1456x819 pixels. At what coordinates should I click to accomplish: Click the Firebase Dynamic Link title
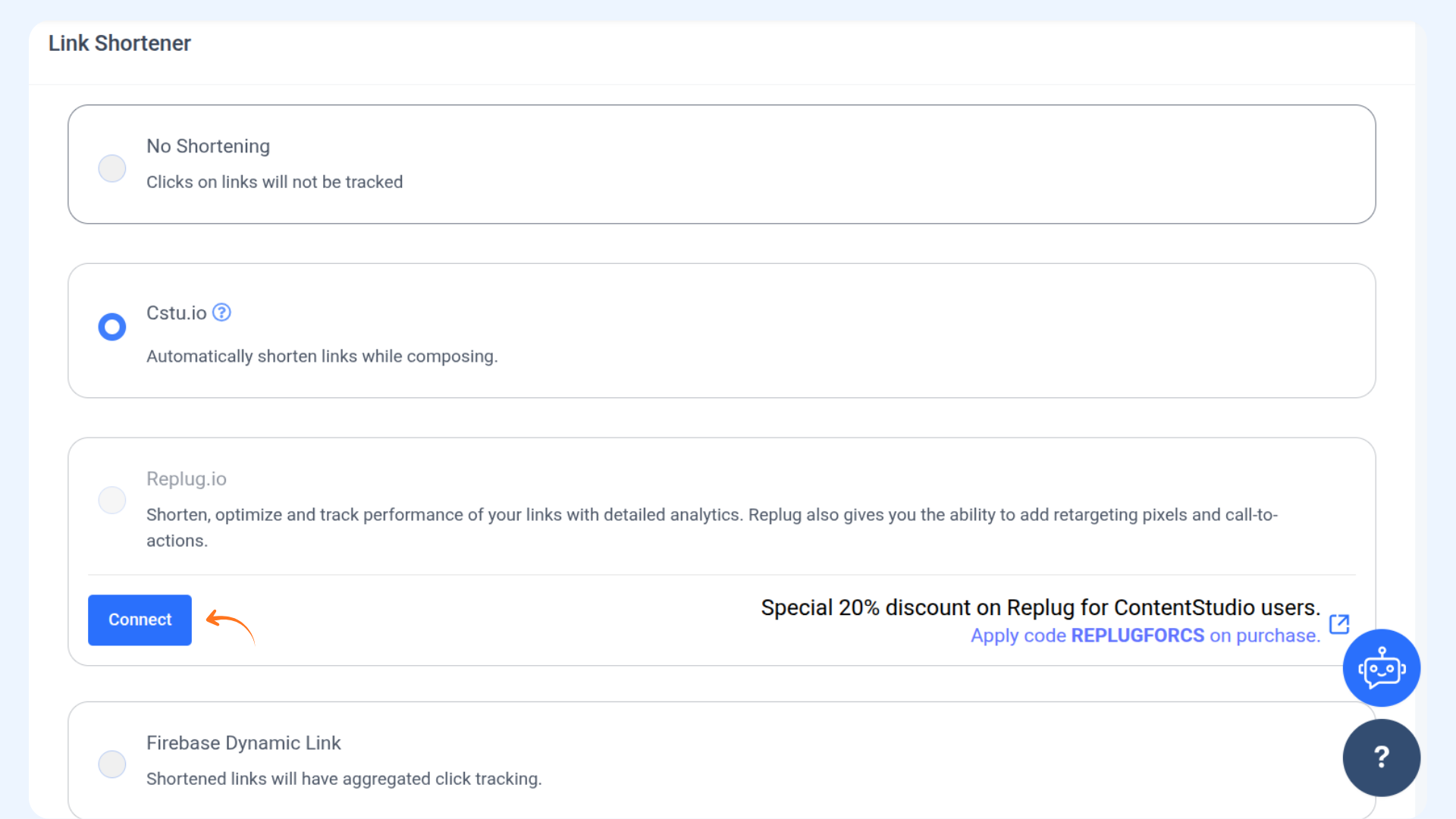[x=243, y=743]
